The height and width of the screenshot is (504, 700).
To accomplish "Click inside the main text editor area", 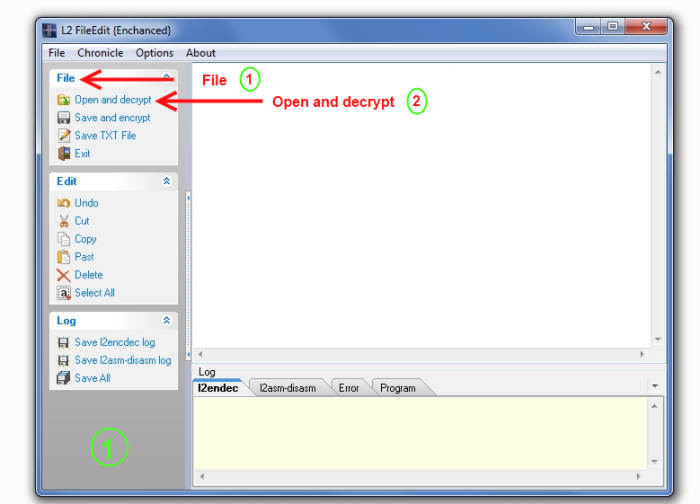I will point(421,205).
